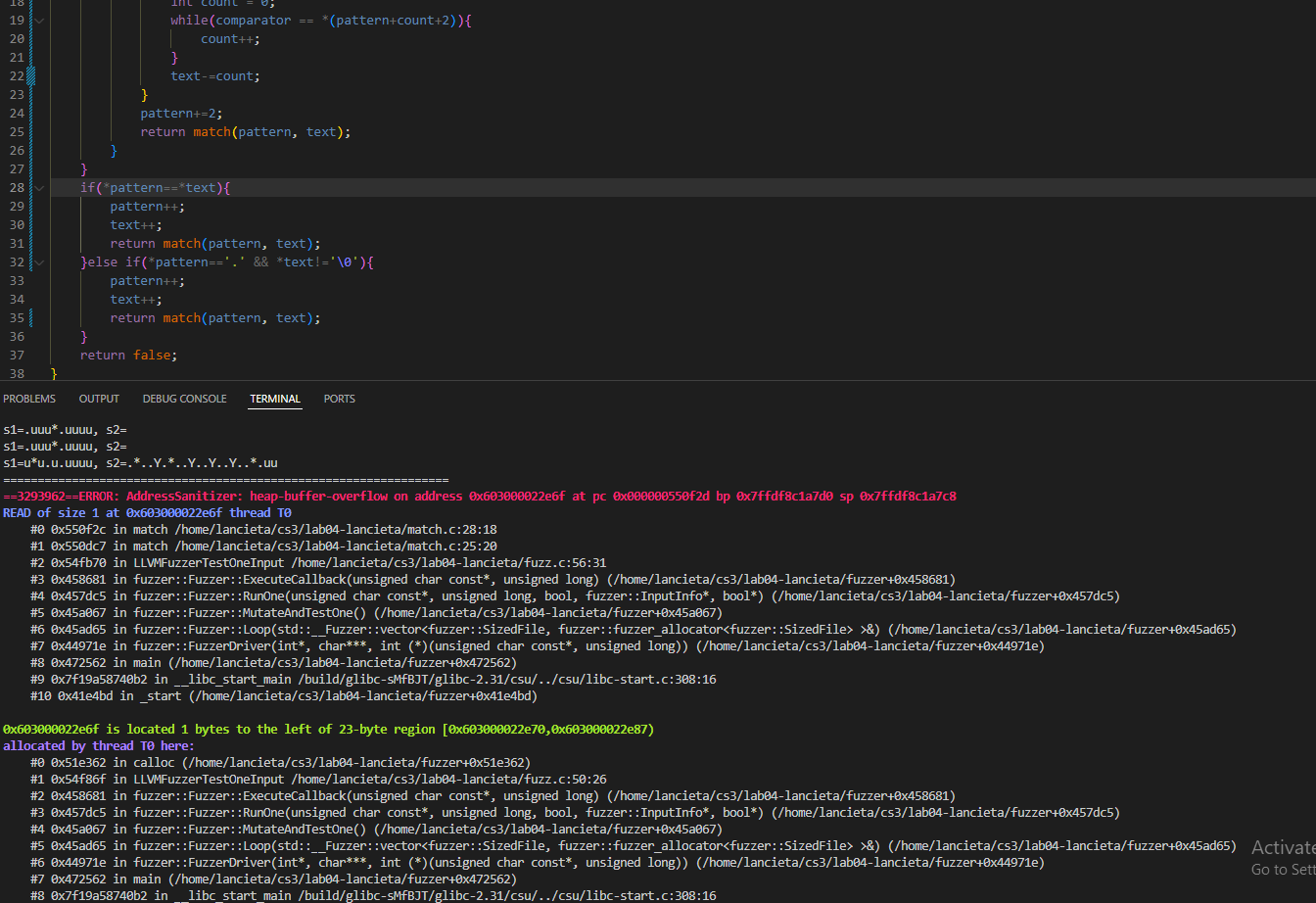Click the git change marker beside line 22
The image size is (1316, 903).
pyautogui.click(x=32, y=75)
